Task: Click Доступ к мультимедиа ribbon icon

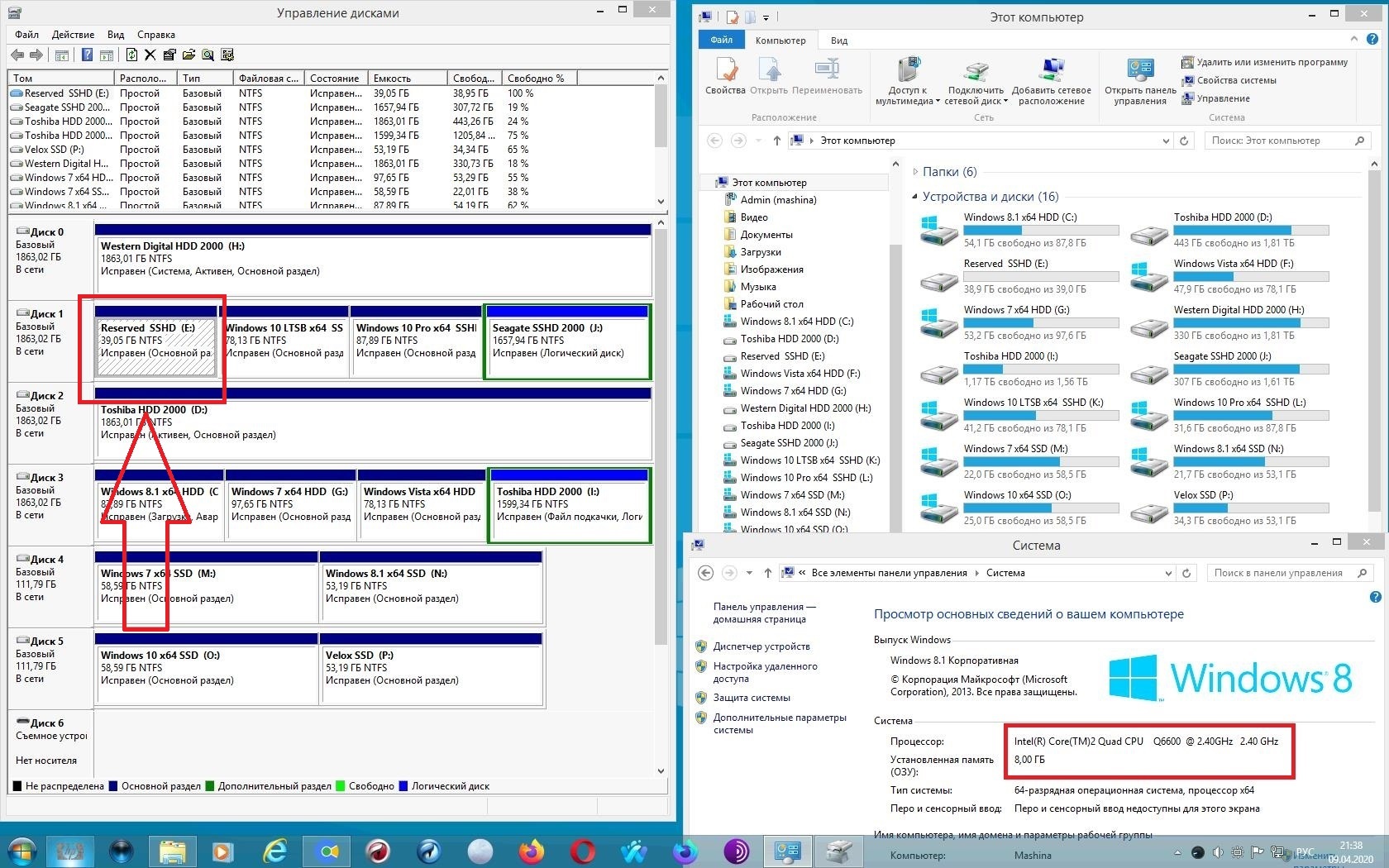Action: 908,70
